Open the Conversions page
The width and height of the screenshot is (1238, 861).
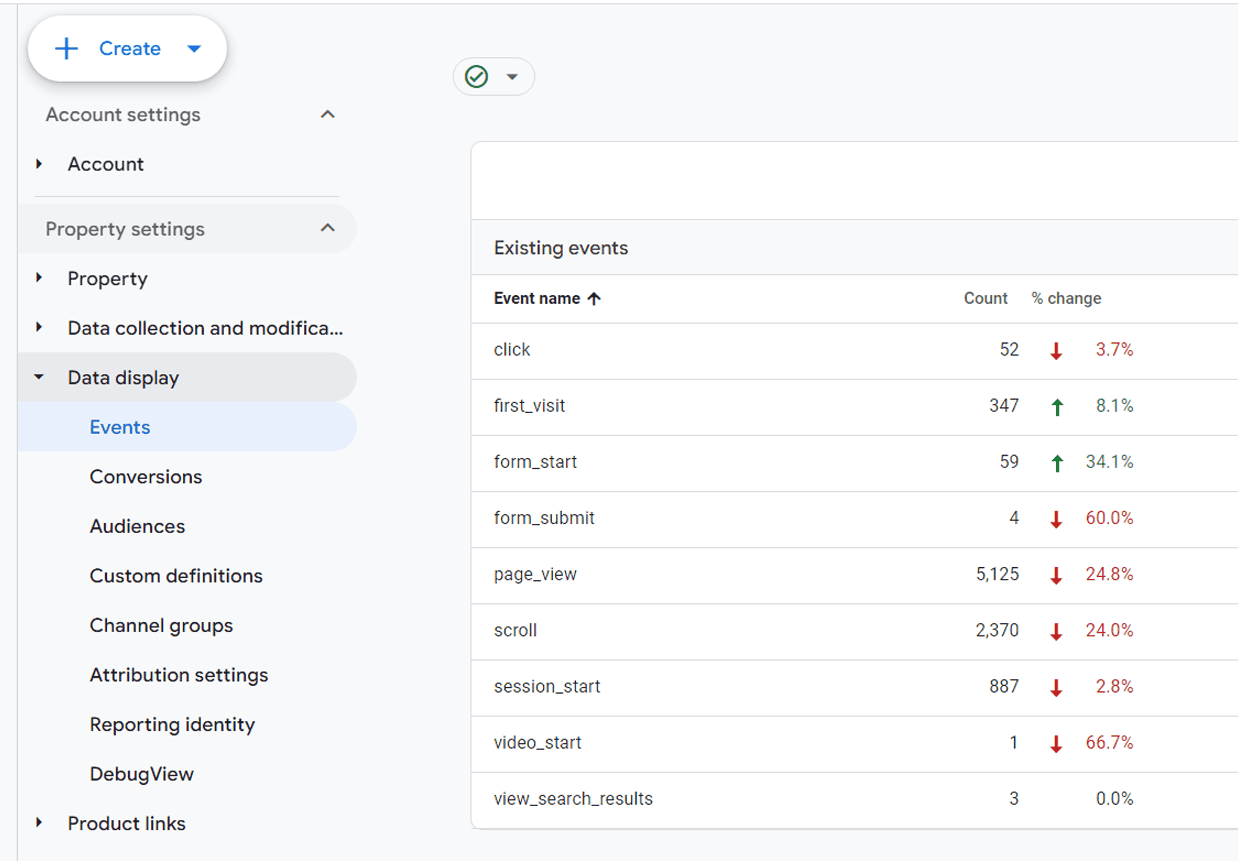pos(146,477)
